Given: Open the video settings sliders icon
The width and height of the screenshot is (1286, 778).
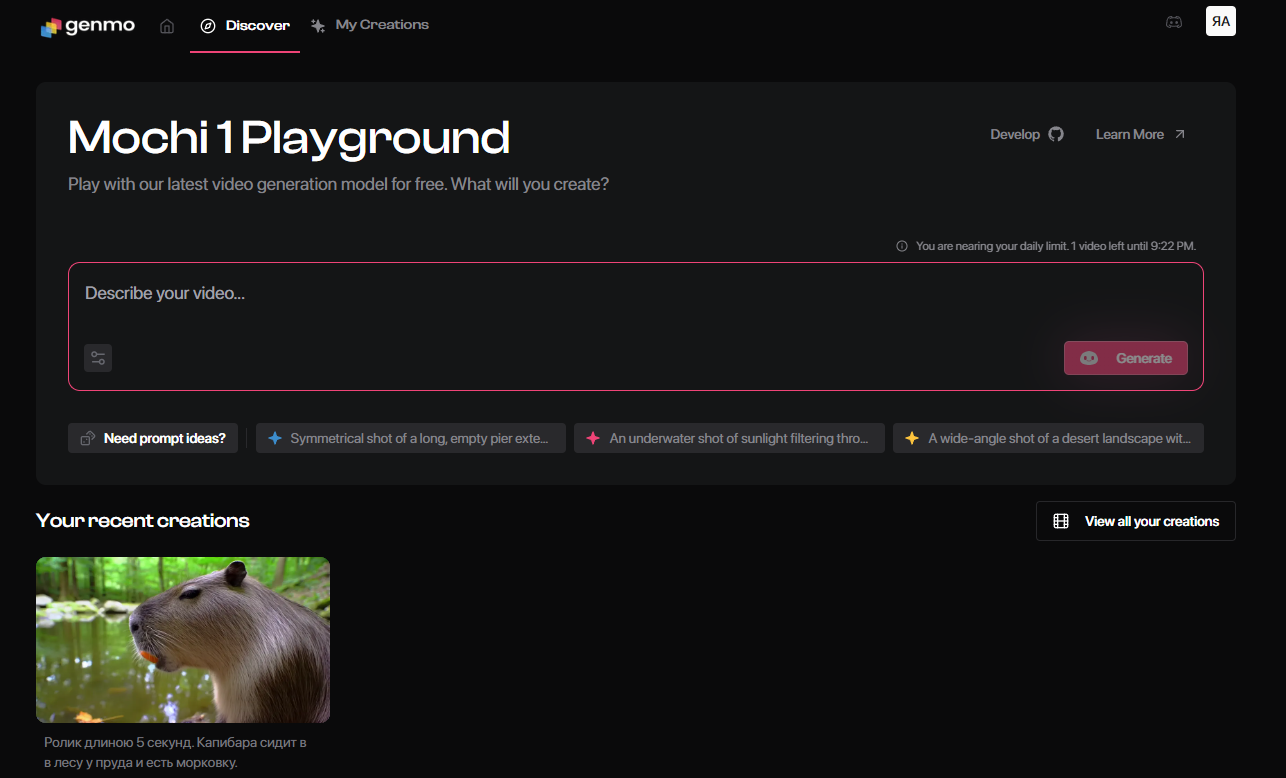Looking at the screenshot, I should point(98,358).
